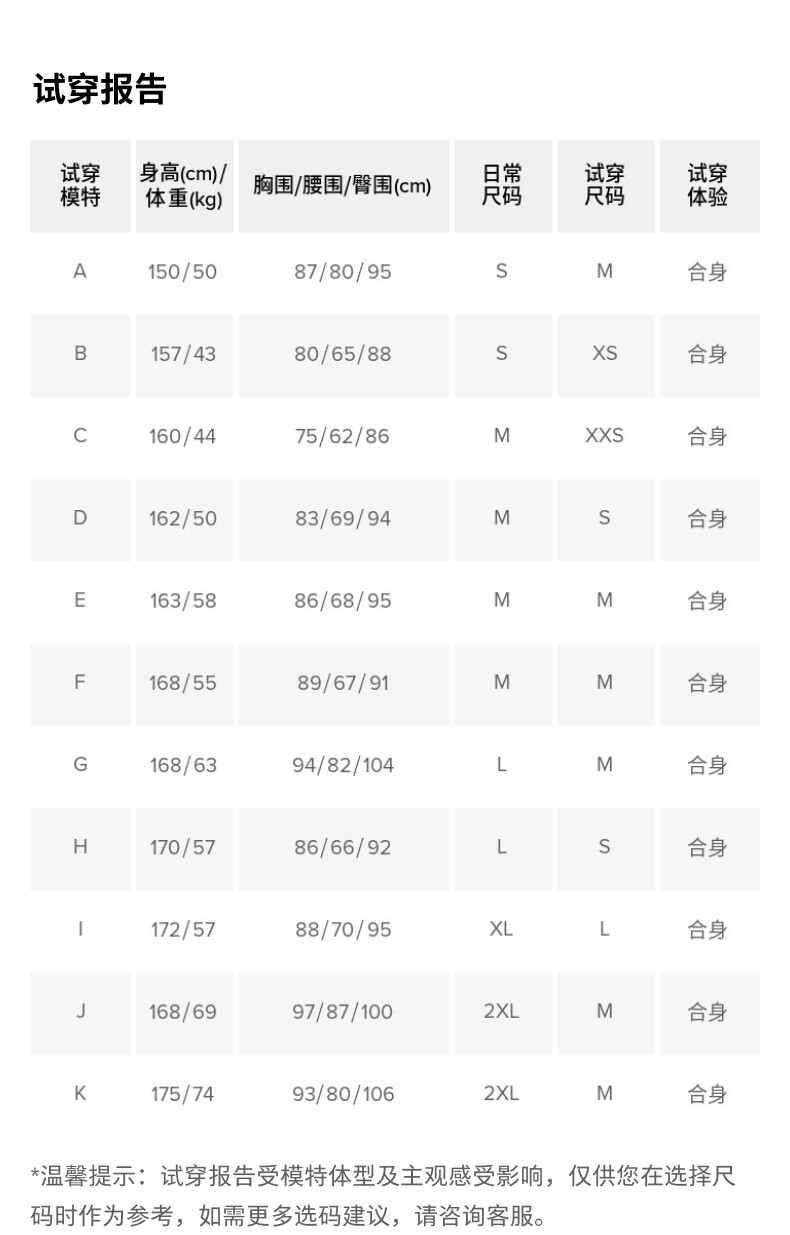Click the 试穿报告 heading
Image resolution: width=790 pixels, height=1235 pixels.
pos(100,90)
